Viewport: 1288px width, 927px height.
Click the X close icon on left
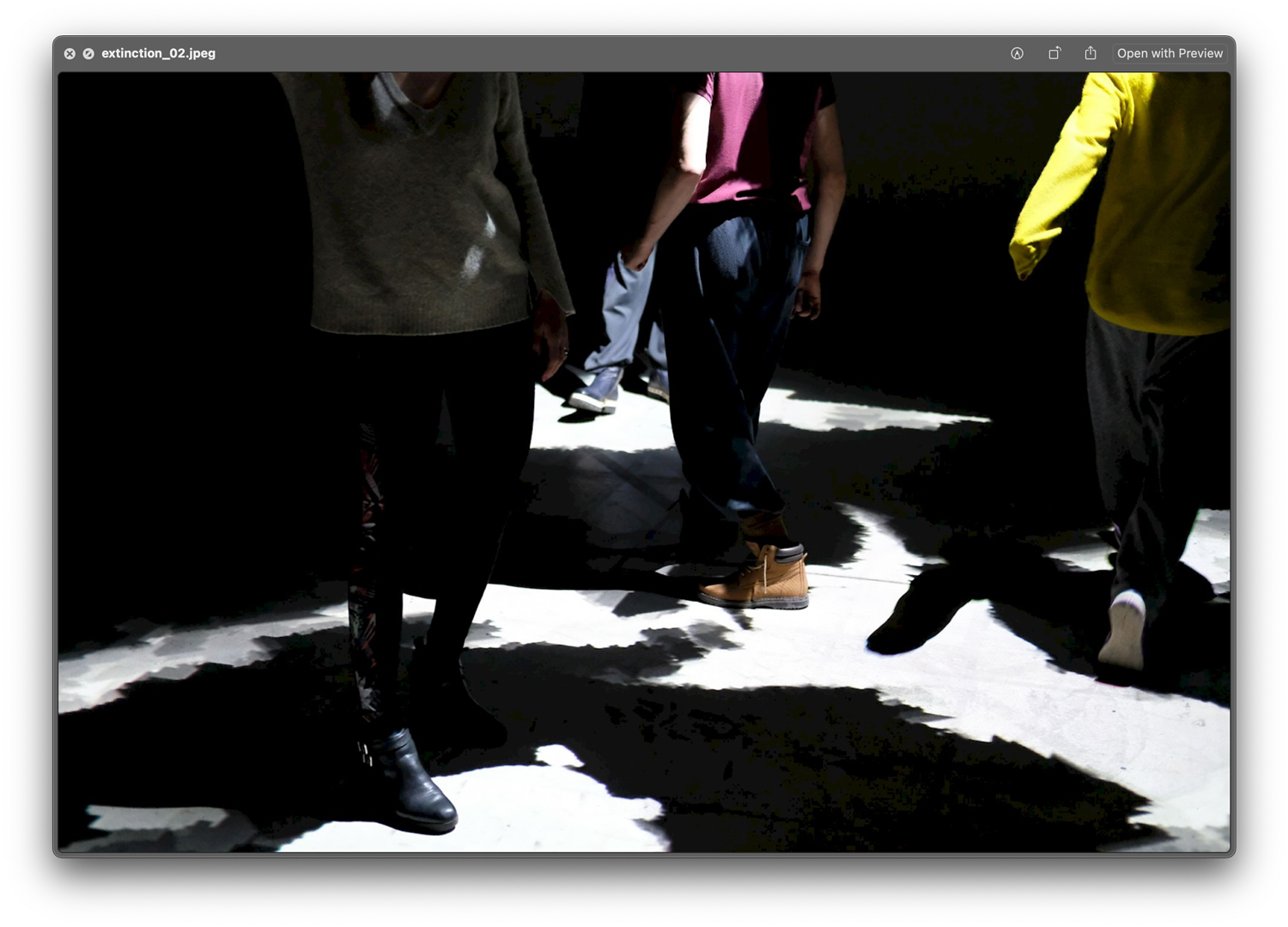[x=70, y=53]
